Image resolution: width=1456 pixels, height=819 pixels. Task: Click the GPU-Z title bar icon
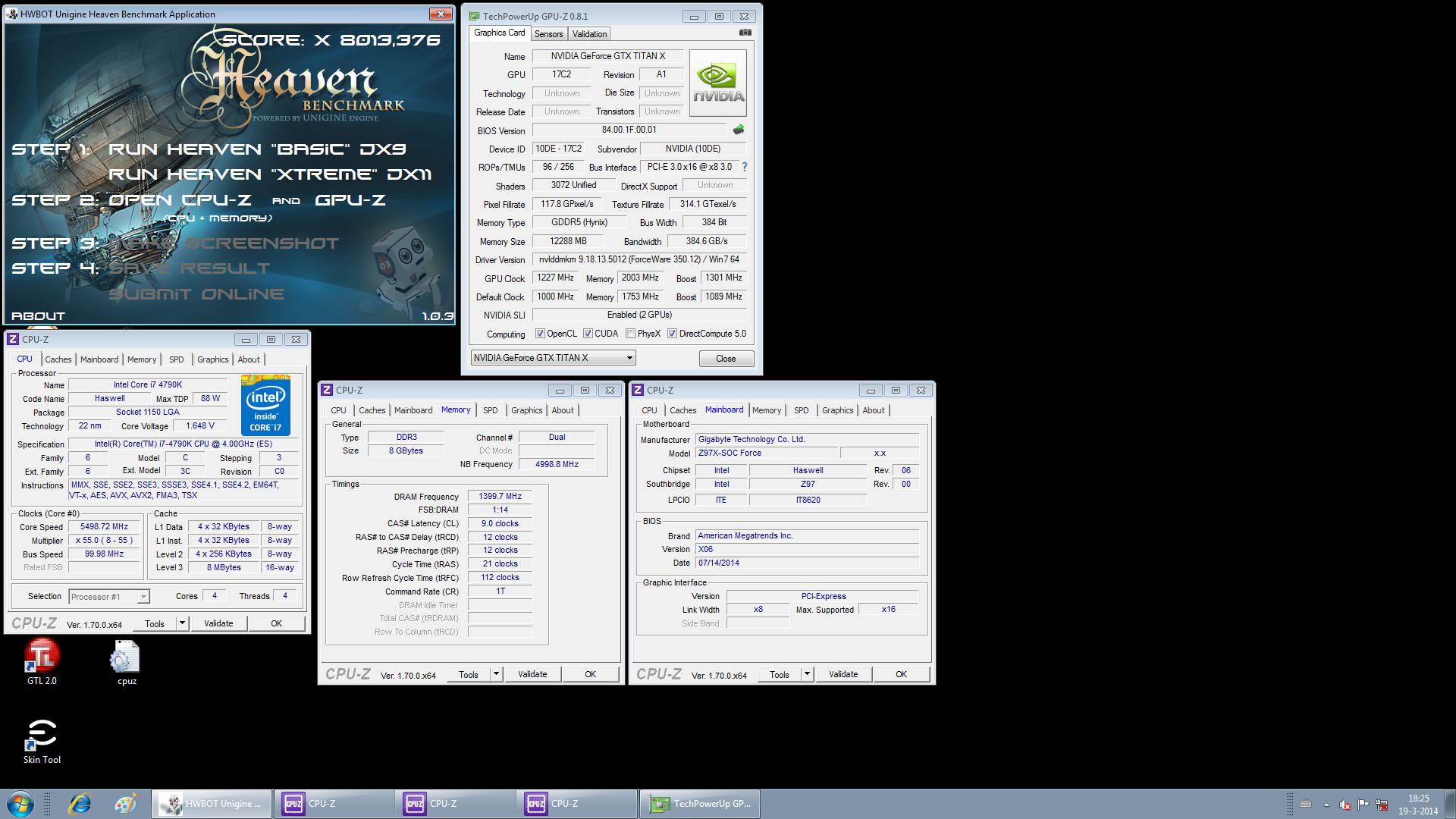click(474, 16)
